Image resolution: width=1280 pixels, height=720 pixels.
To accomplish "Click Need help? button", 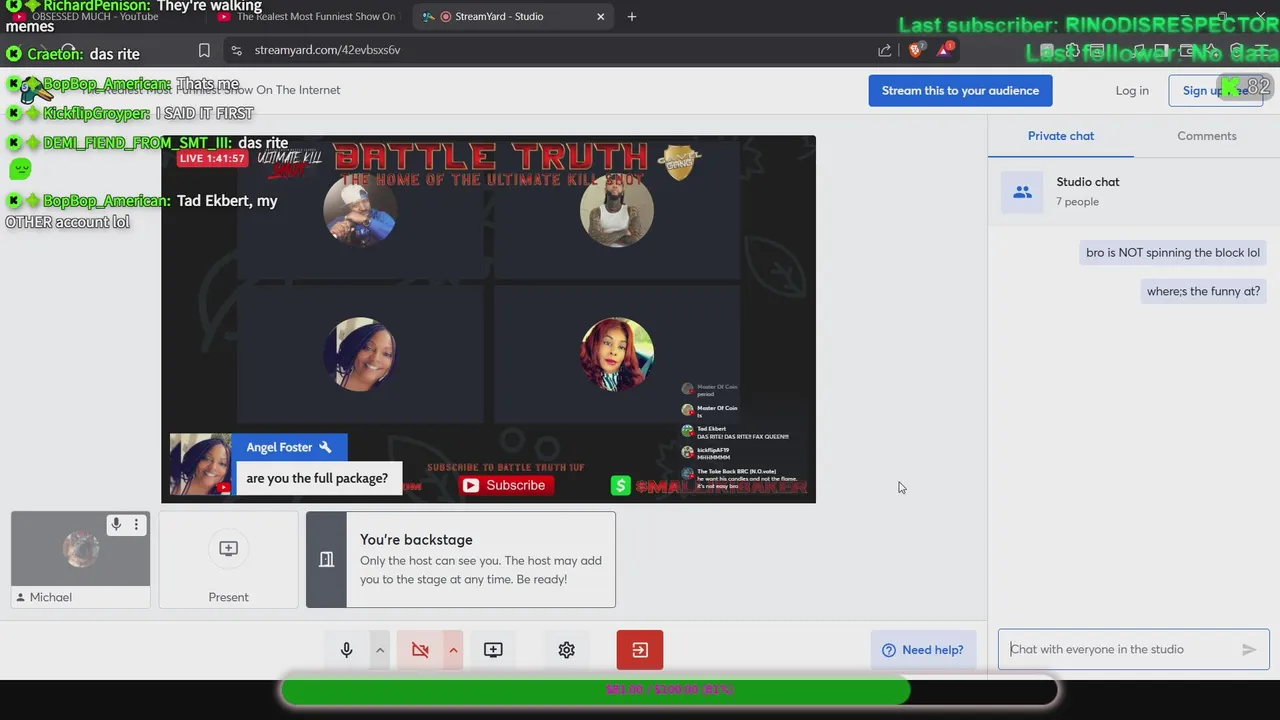I will (923, 650).
